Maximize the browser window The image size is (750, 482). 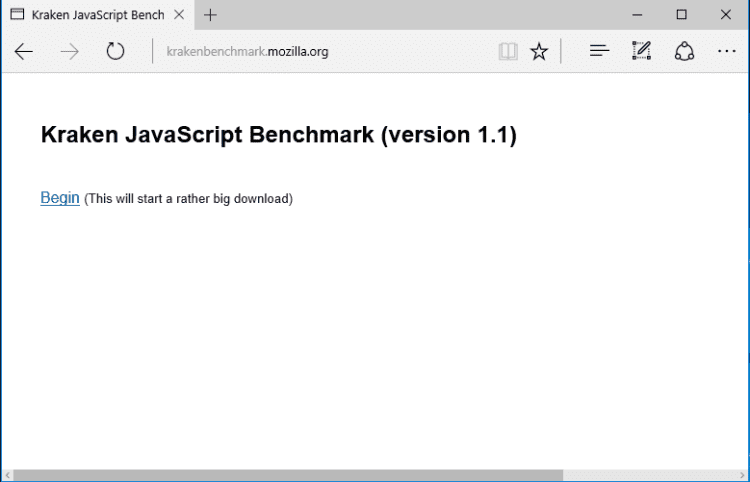pyautogui.click(x=681, y=15)
